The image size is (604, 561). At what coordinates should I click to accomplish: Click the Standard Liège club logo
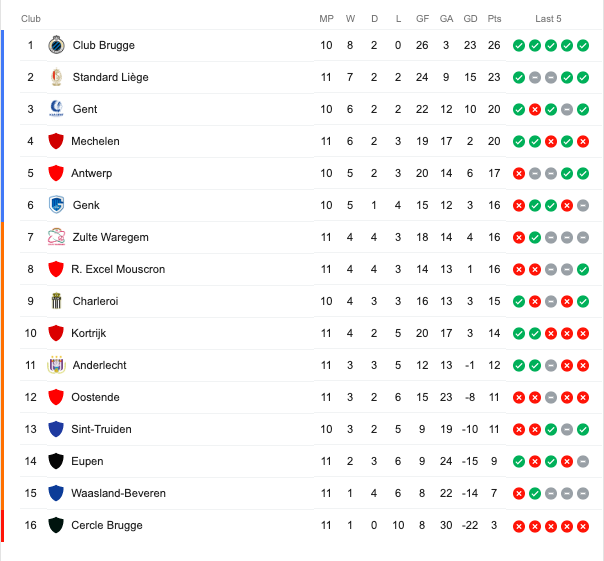point(56,77)
